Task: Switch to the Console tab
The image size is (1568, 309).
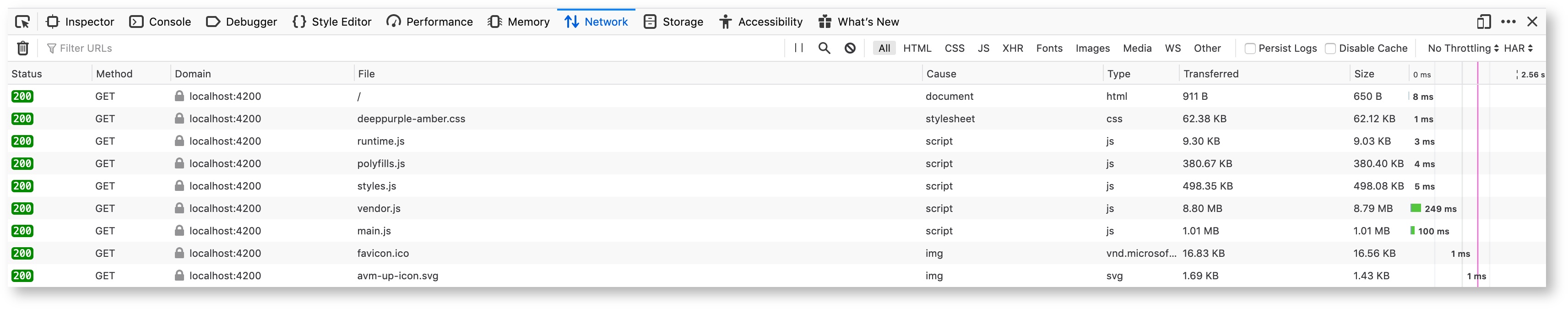Action: click(x=160, y=22)
